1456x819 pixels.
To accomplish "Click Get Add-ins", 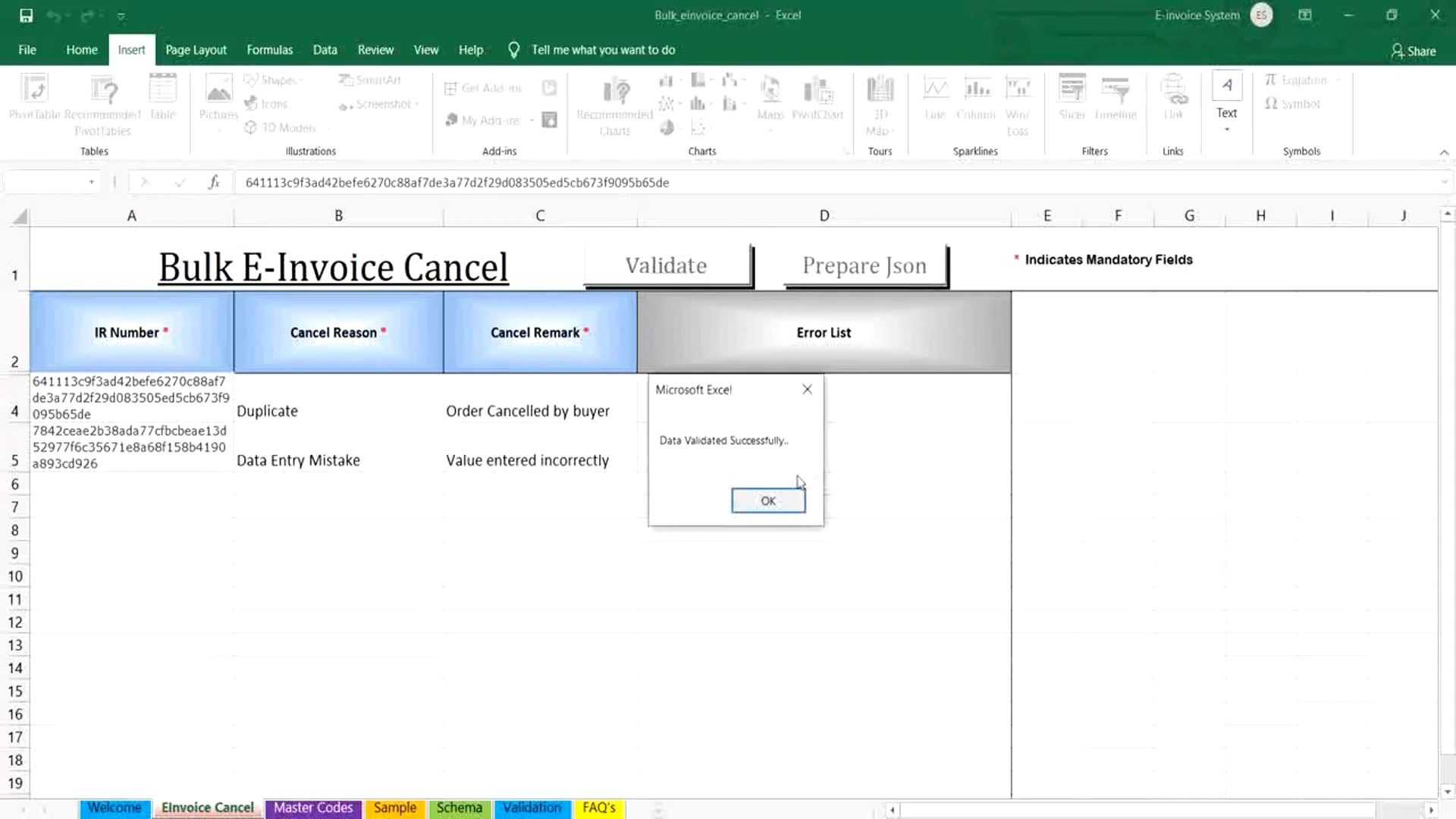I will (483, 88).
